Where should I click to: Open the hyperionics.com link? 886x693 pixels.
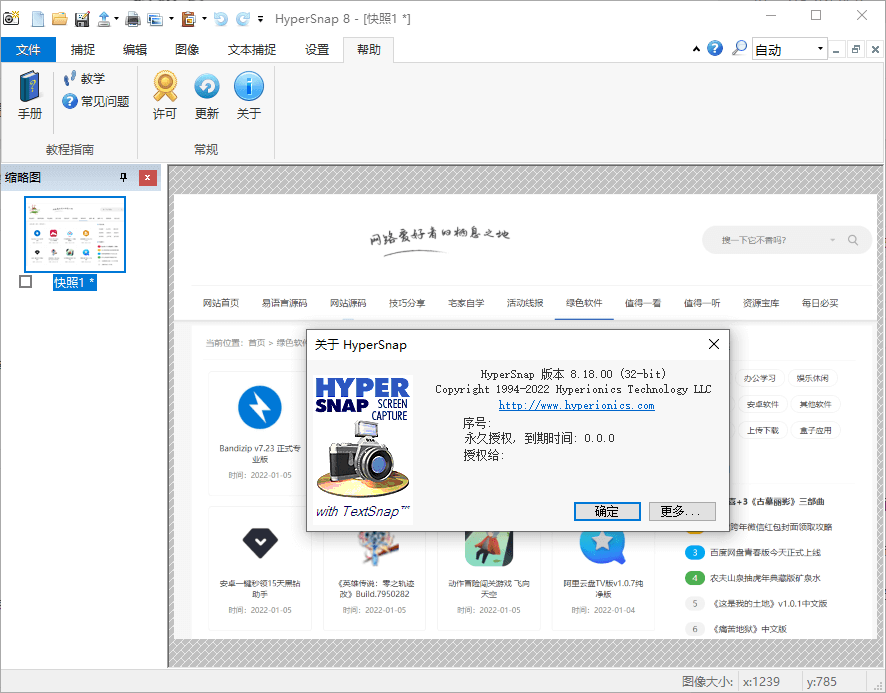pos(576,405)
